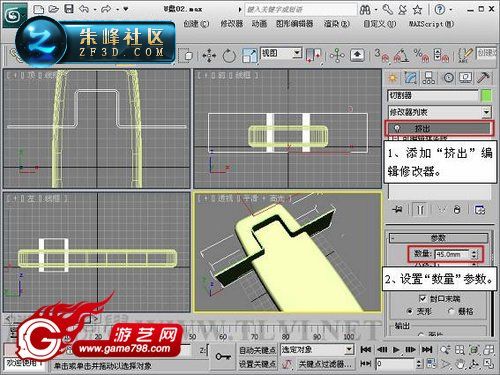Click the Set Key large key icon
The image size is (500, 375).
coord(223,357)
